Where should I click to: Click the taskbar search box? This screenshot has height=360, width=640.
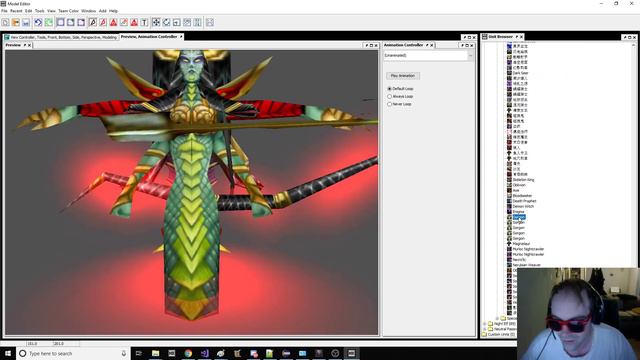73,353
